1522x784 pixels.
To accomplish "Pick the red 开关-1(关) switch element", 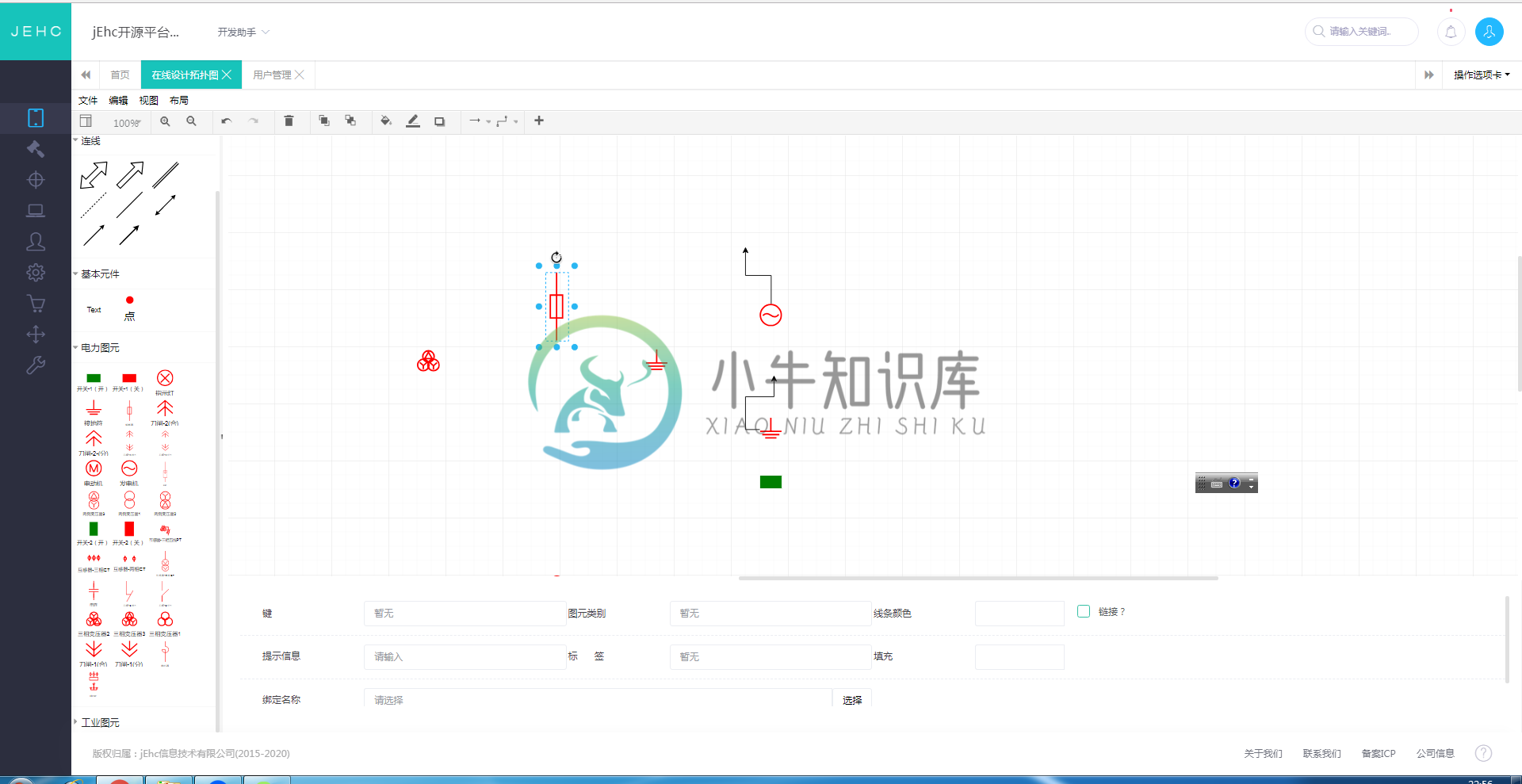I will 129,382.
